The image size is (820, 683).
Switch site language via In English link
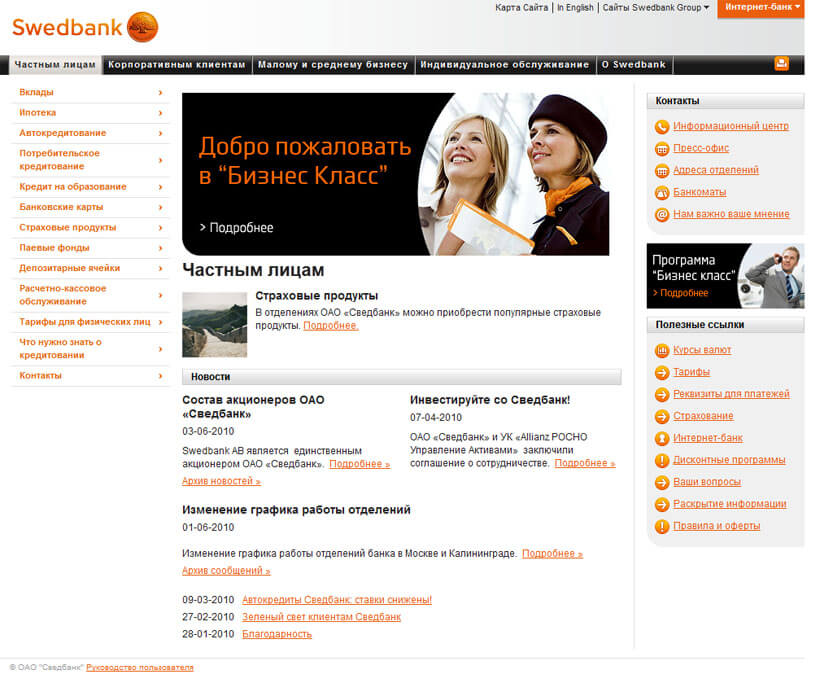tap(576, 8)
